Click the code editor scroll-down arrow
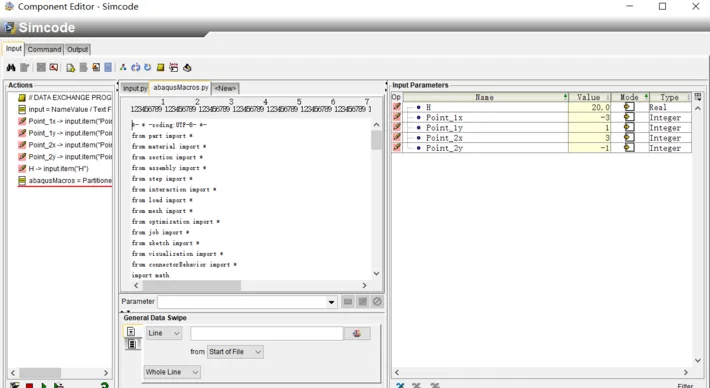 click(376, 273)
